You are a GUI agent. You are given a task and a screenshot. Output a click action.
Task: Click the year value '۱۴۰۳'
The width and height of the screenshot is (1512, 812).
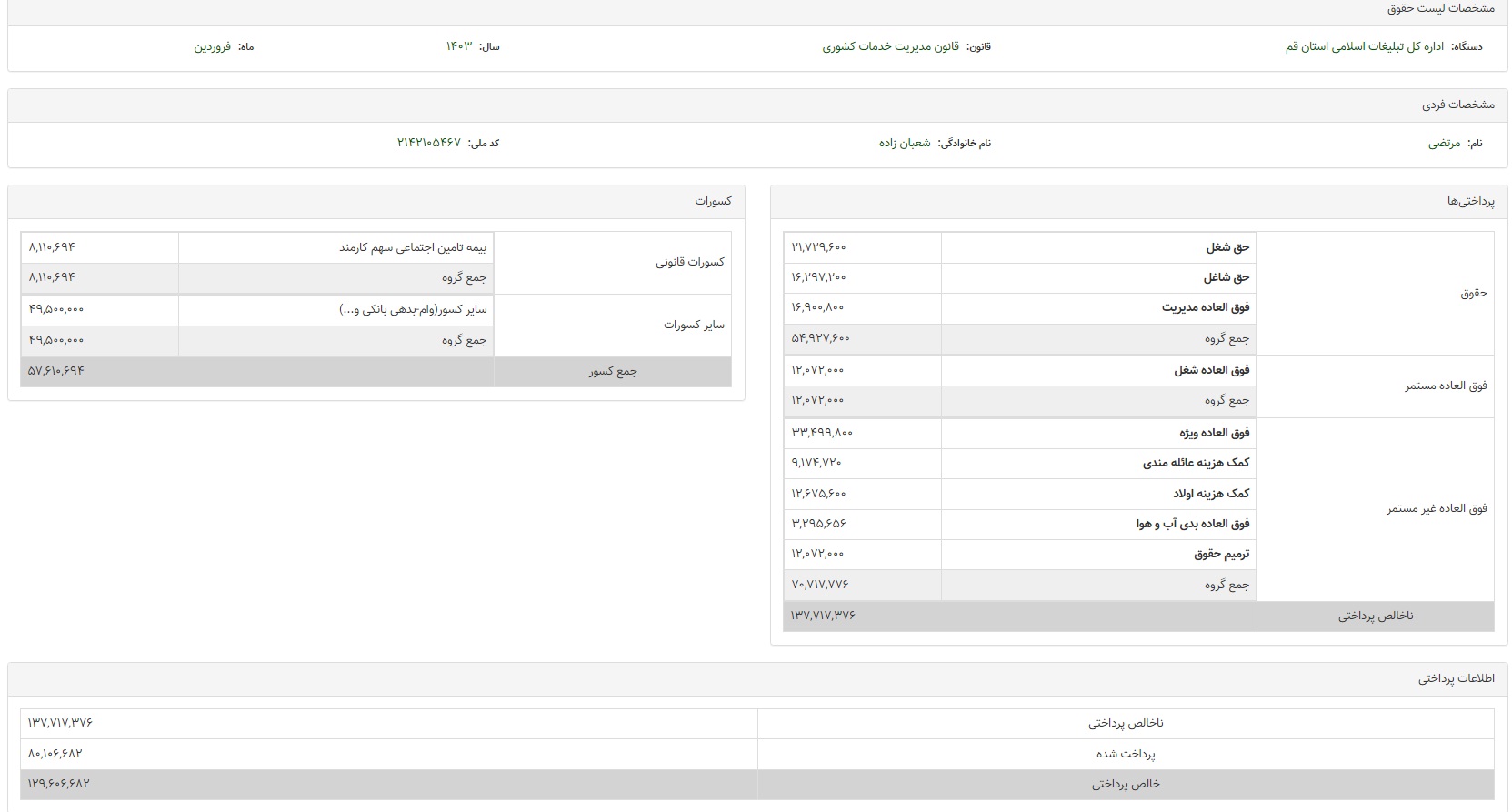coord(459,46)
